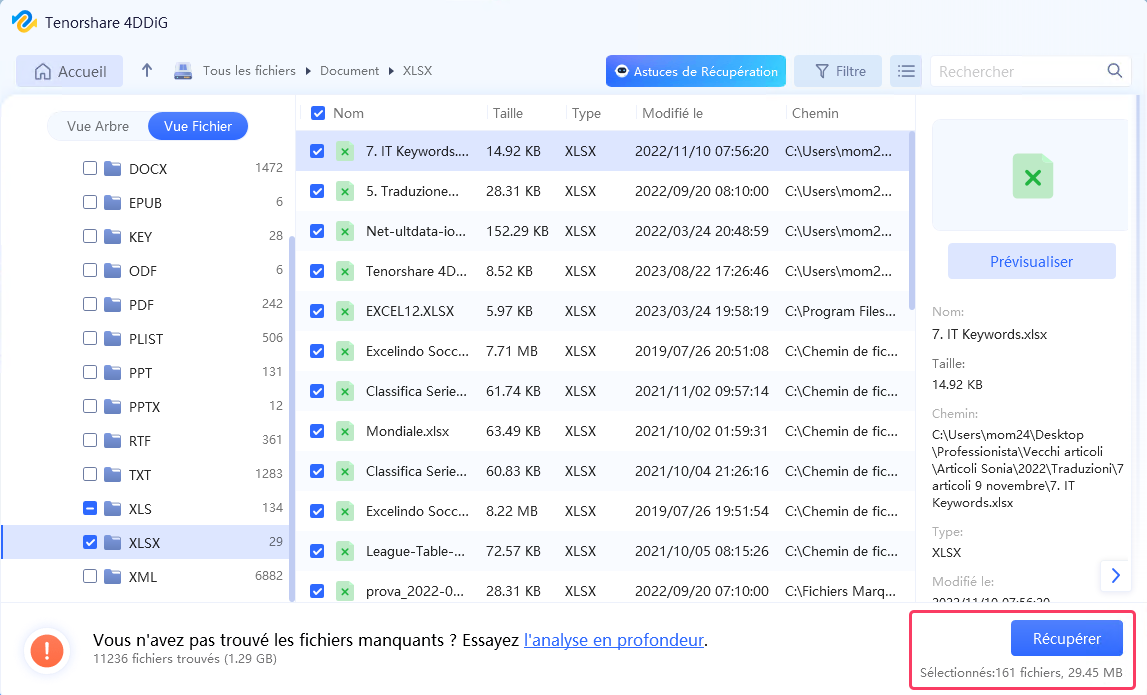Click inside the Rechercher search field
Screen dimensions: 1147x695
tap(1010, 71)
